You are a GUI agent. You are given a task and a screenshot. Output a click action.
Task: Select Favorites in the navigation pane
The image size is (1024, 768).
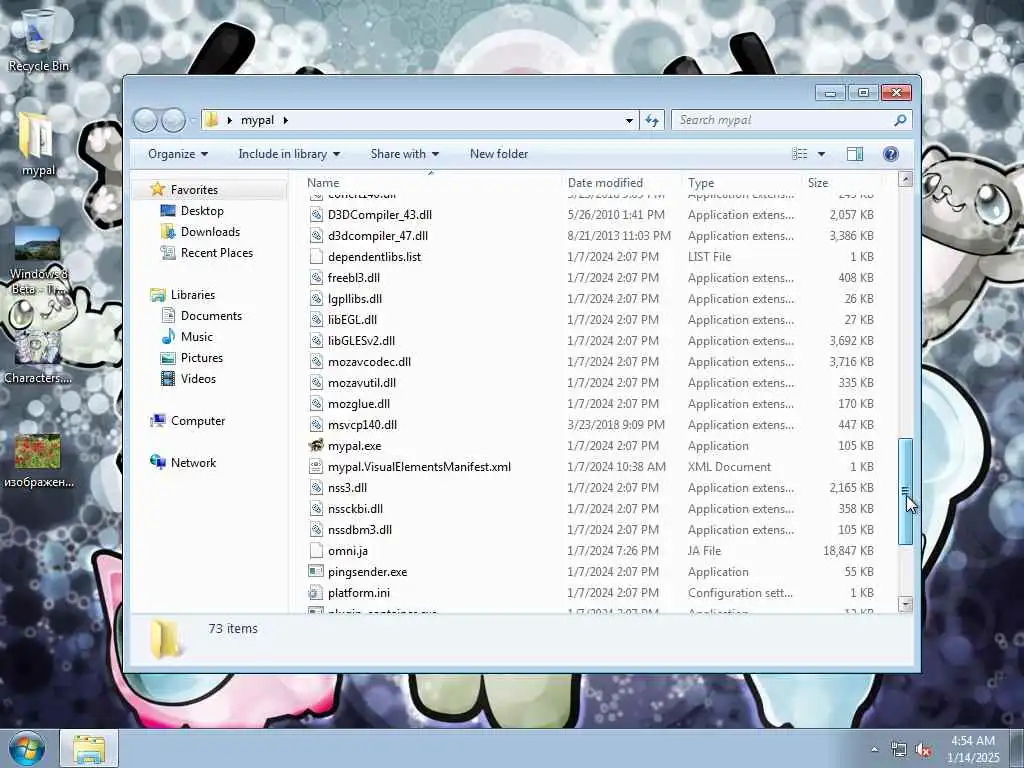194,190
